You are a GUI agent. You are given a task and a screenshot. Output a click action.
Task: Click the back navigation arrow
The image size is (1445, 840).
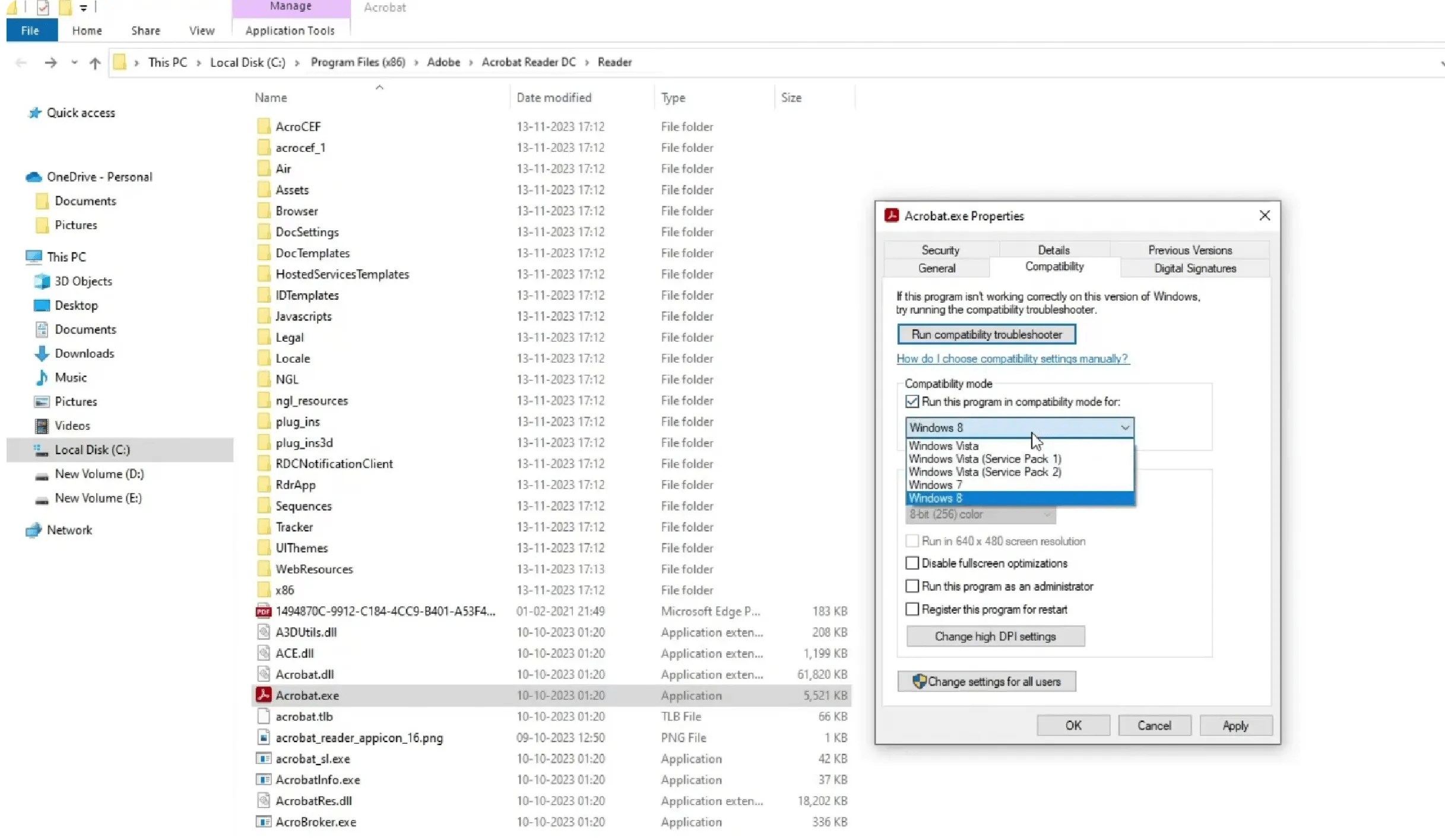tap(21, 62)
